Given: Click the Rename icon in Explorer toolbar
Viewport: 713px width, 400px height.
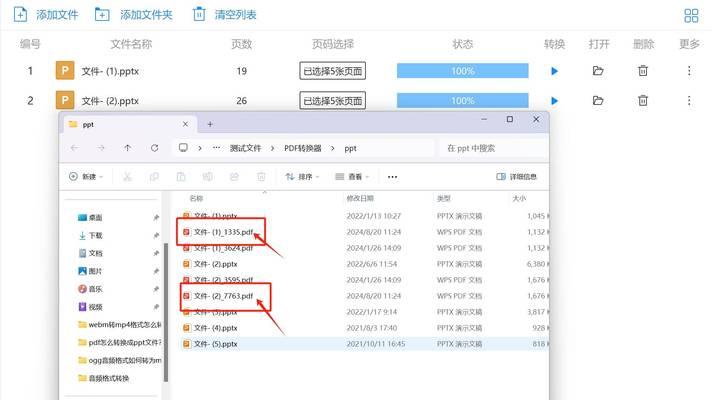Looking at the screenshot, I should (x=207, y=176).
